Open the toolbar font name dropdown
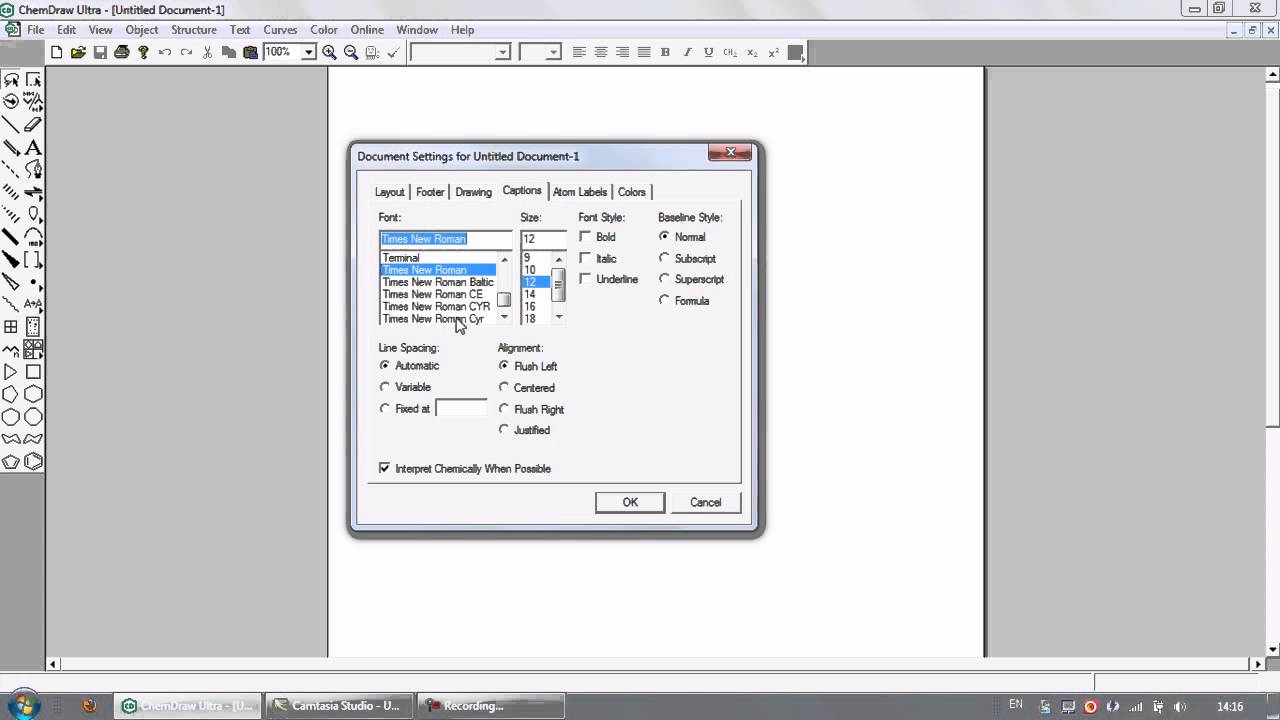 pos(503,52)
